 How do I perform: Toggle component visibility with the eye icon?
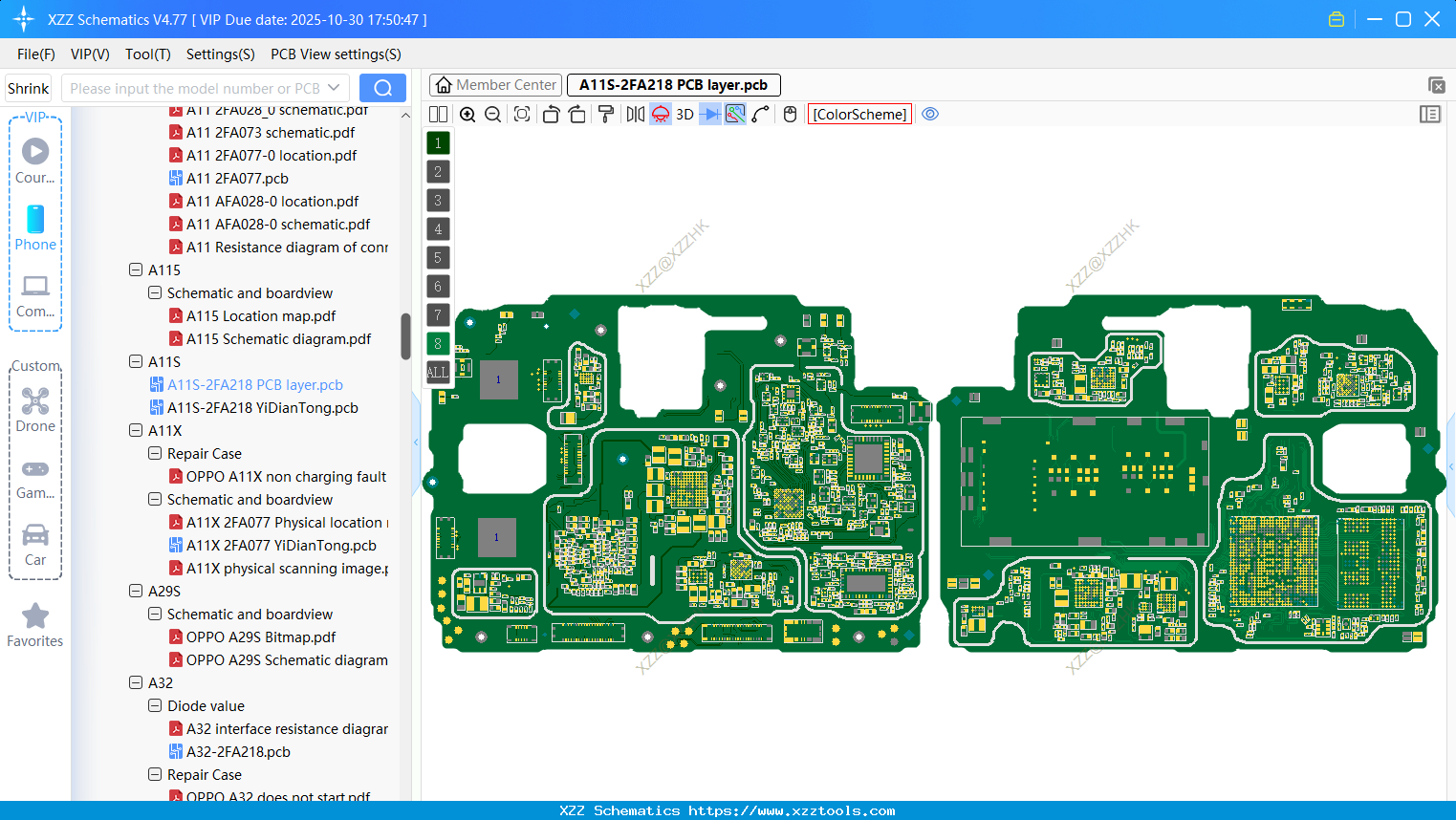click(930, 114)
